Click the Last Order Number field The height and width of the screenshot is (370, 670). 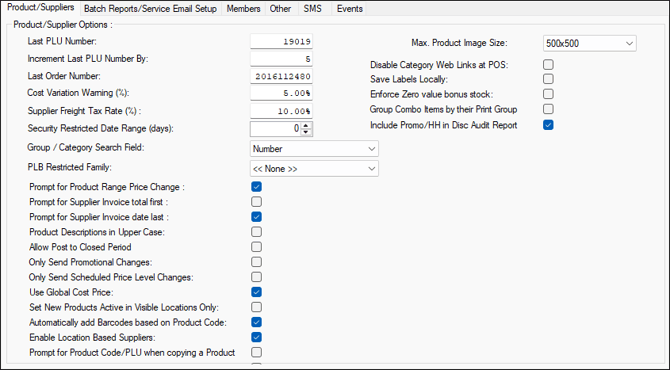tap(282, 76)
